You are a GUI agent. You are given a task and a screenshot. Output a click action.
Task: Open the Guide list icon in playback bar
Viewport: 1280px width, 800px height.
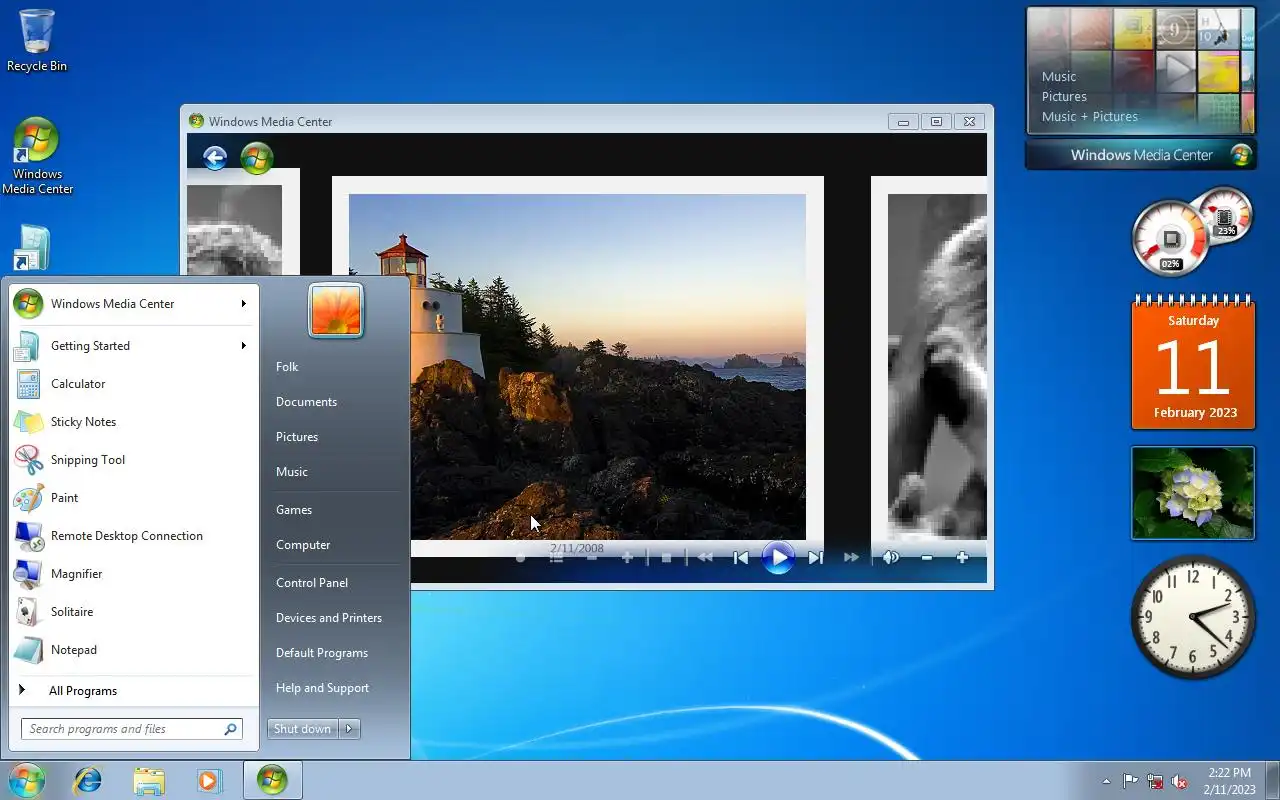click(557, 558)
